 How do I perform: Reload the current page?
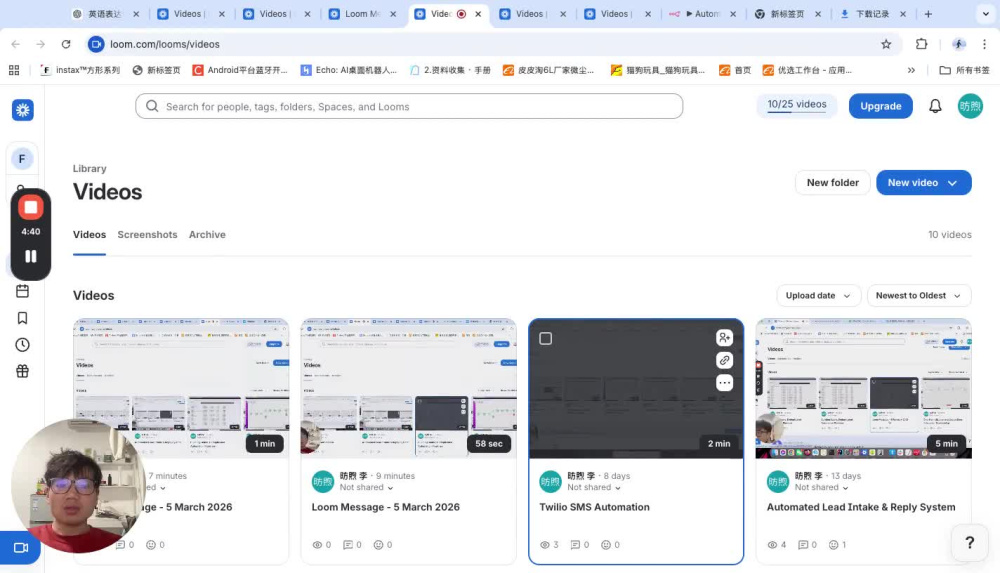[x=66, y=44]
